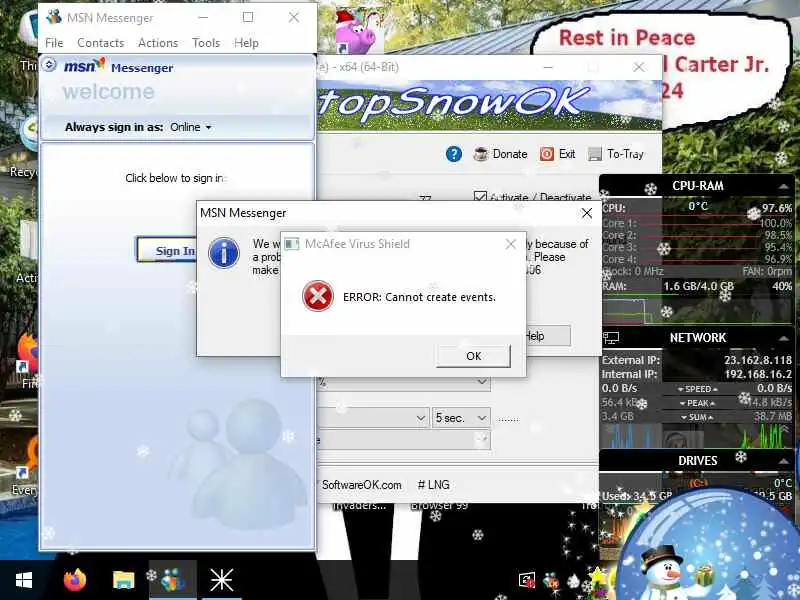Open the File menu in MSN Messenger
The image size is (800, 600).
pyautogui.click(x=54, y=43)
